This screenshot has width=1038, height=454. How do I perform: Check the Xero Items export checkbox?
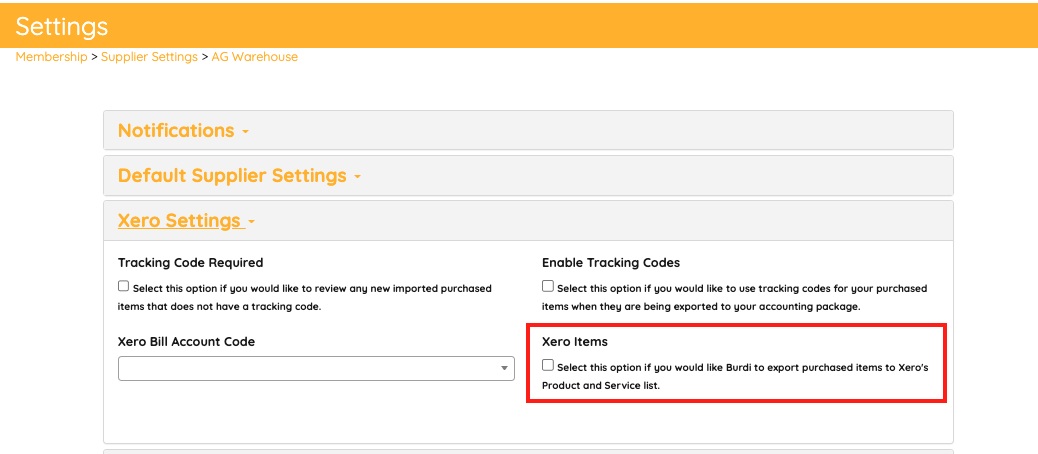pyautogui.click(x=548, y=366)
